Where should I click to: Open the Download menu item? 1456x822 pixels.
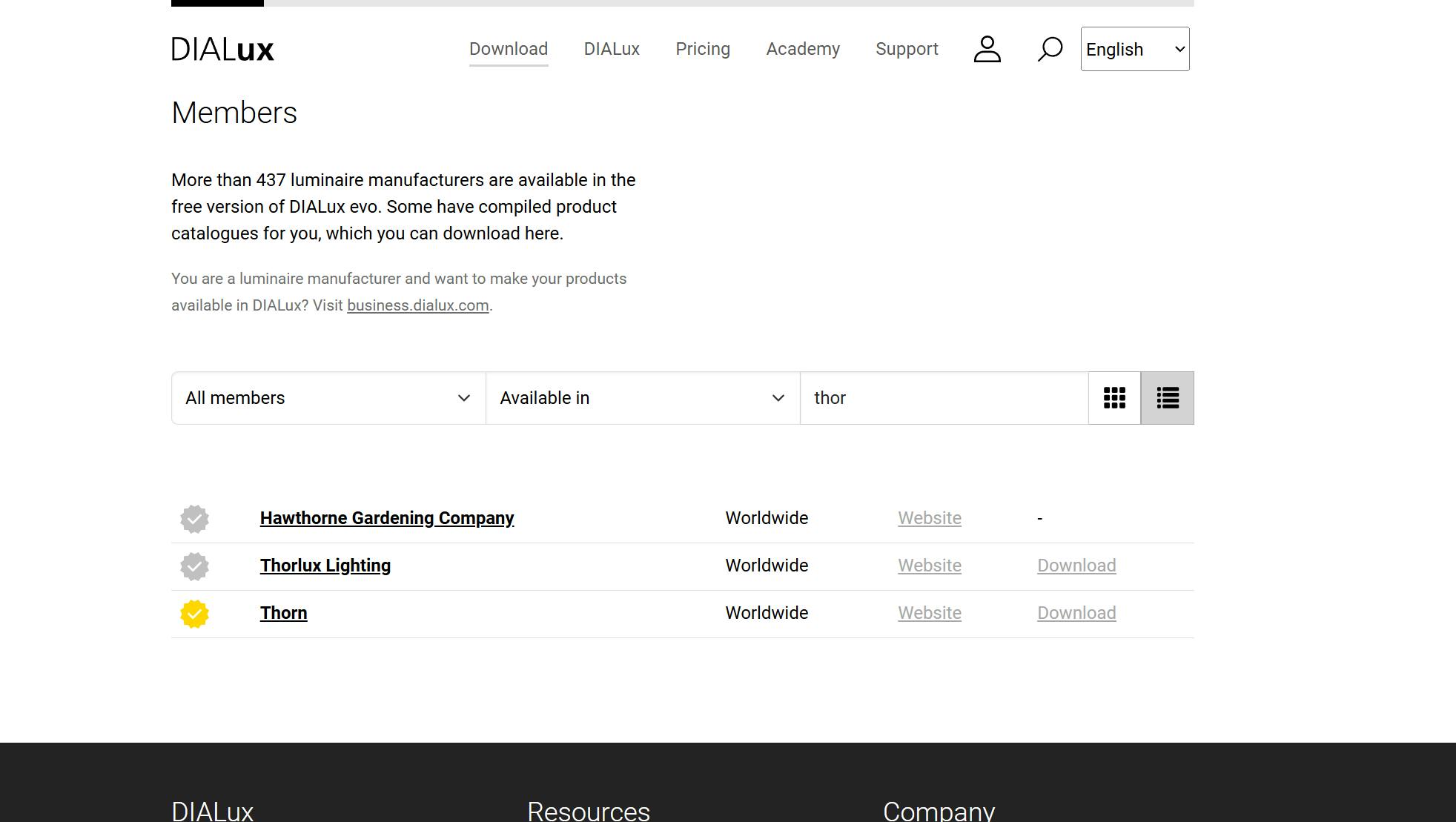tap(508, 49)
